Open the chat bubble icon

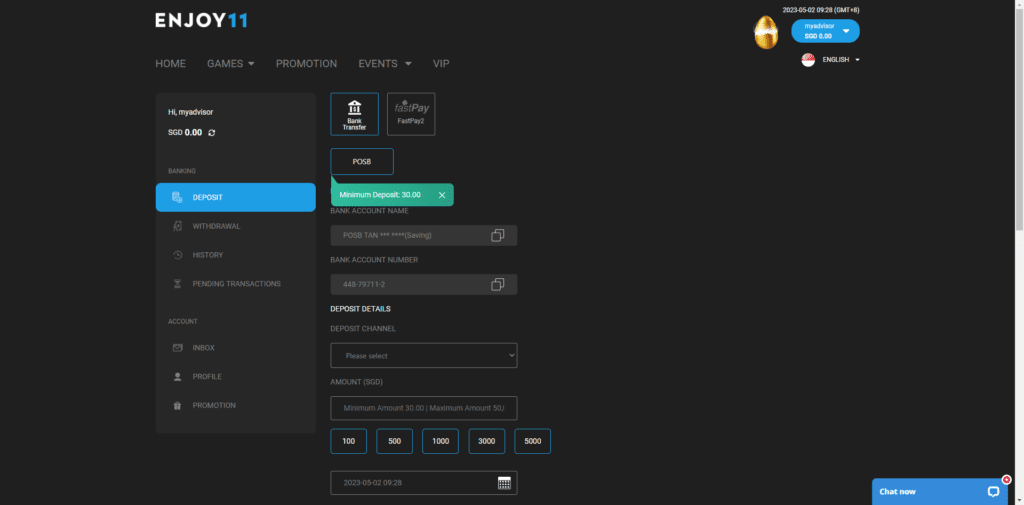tap(993, 491)
